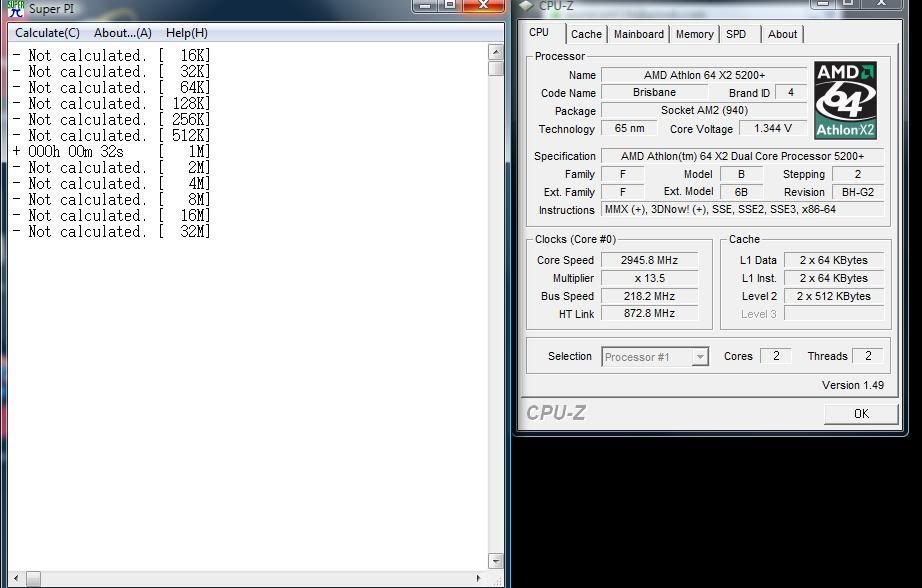Click the processor Name field 'AMD Athlon 64 X2 5200+'
The width and height of the screenshot is (922, 588).
point(704,75)
